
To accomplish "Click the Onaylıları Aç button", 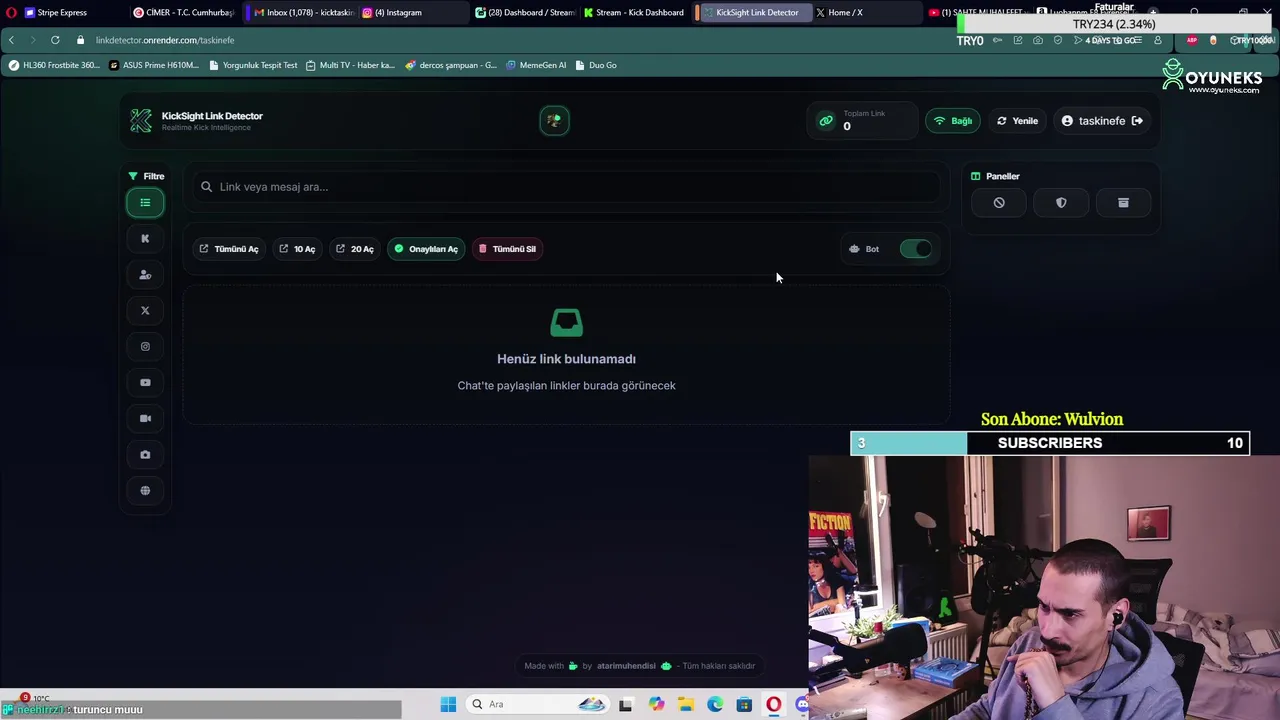I will pos(426,249).
